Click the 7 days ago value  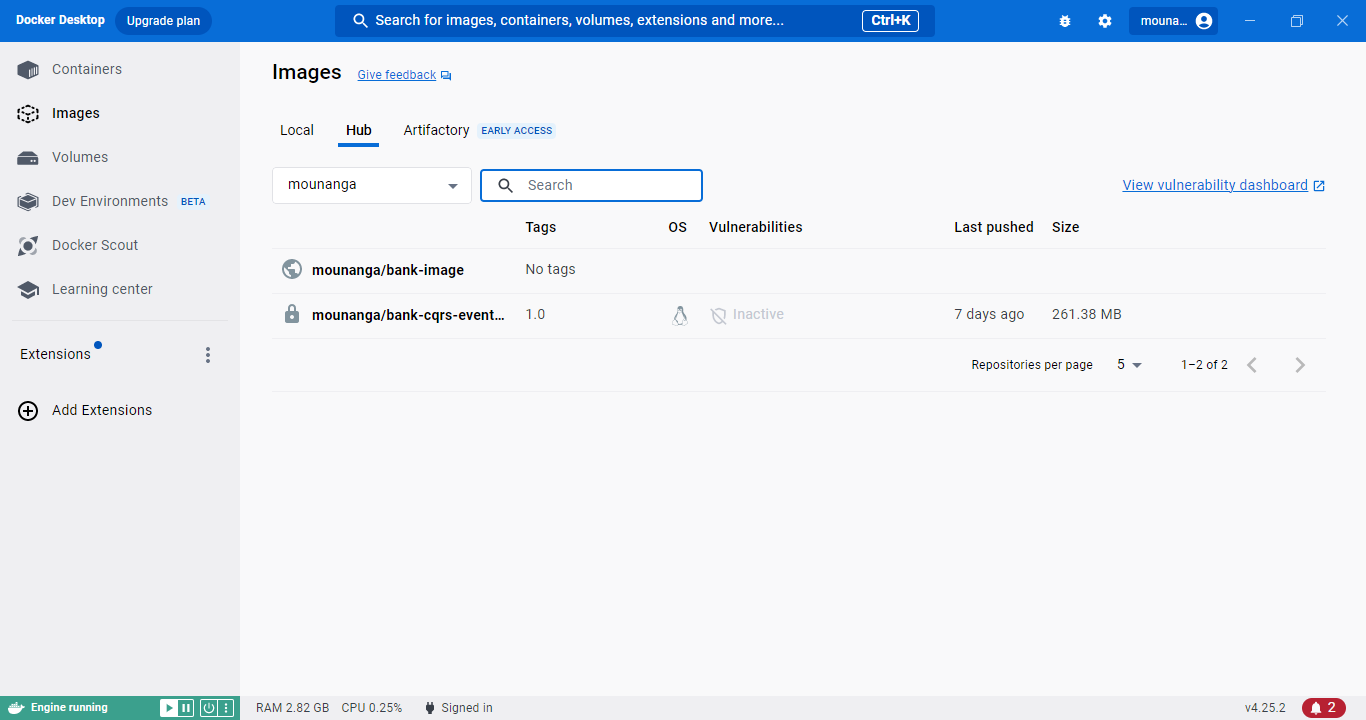coord(989,314)
